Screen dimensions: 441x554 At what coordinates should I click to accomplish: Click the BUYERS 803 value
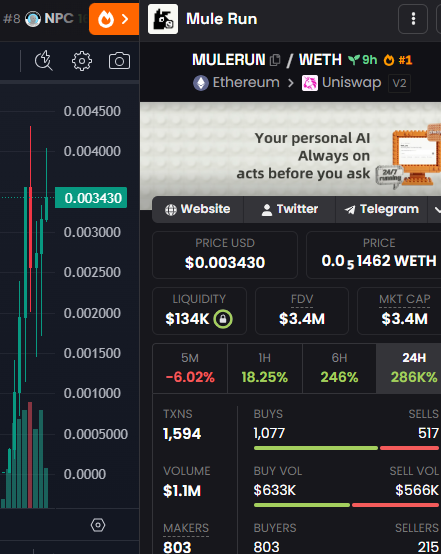(266, 547)
